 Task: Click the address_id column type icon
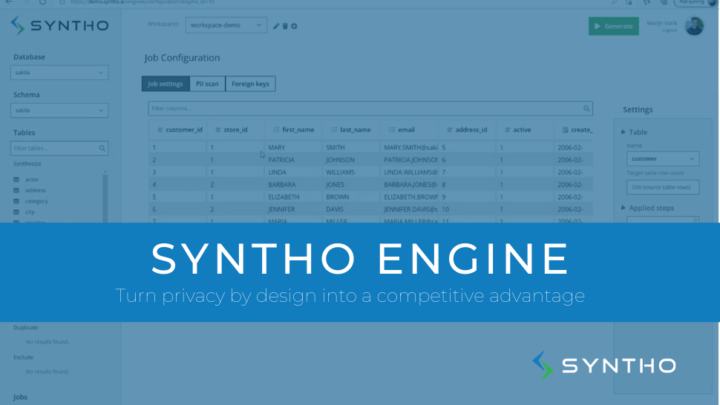point(450,130)
